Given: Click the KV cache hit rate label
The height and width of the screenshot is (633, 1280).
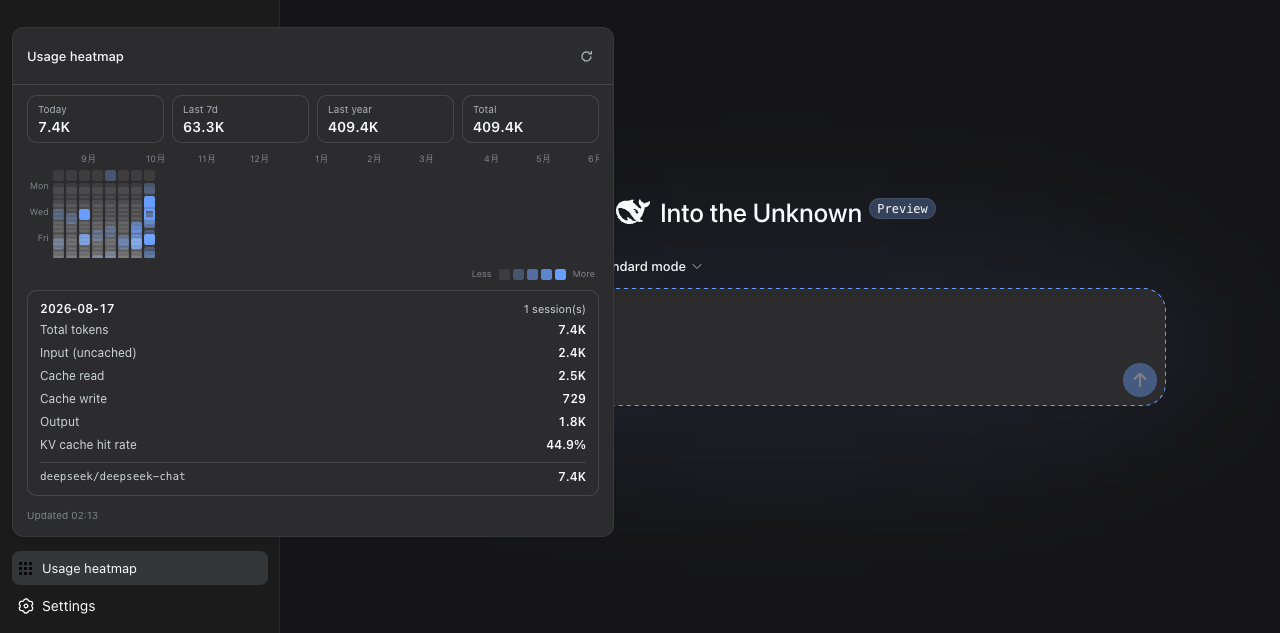Looking at the screenshot, I should tap(88, 445).
